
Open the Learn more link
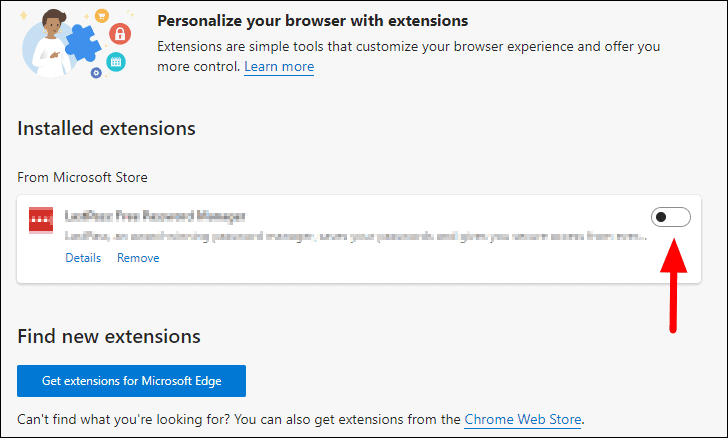(x=279, y=67)
